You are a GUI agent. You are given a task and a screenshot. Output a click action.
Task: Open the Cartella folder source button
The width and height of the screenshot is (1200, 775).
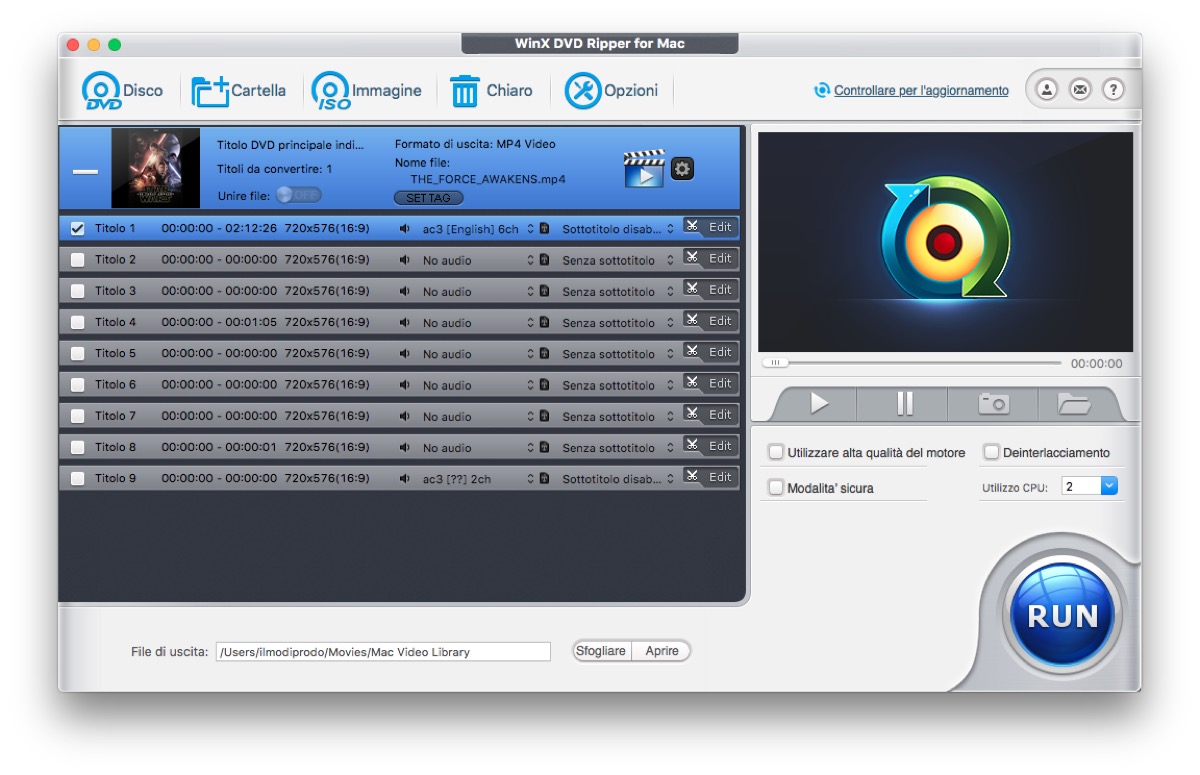pos(210,90)
